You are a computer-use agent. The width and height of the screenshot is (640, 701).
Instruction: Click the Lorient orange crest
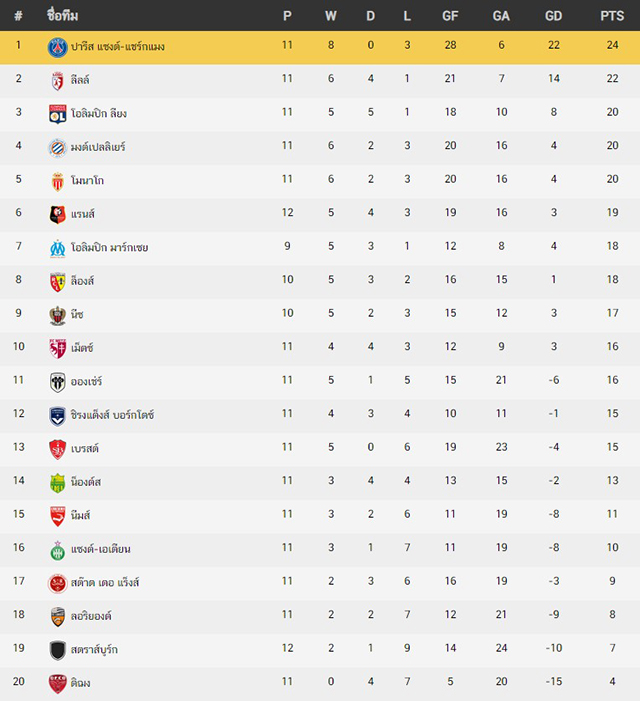pos(58,617)
